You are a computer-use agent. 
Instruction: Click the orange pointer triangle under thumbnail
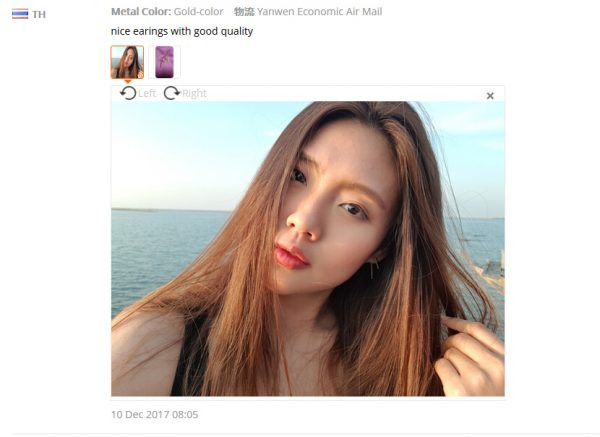tap(128, 82)
